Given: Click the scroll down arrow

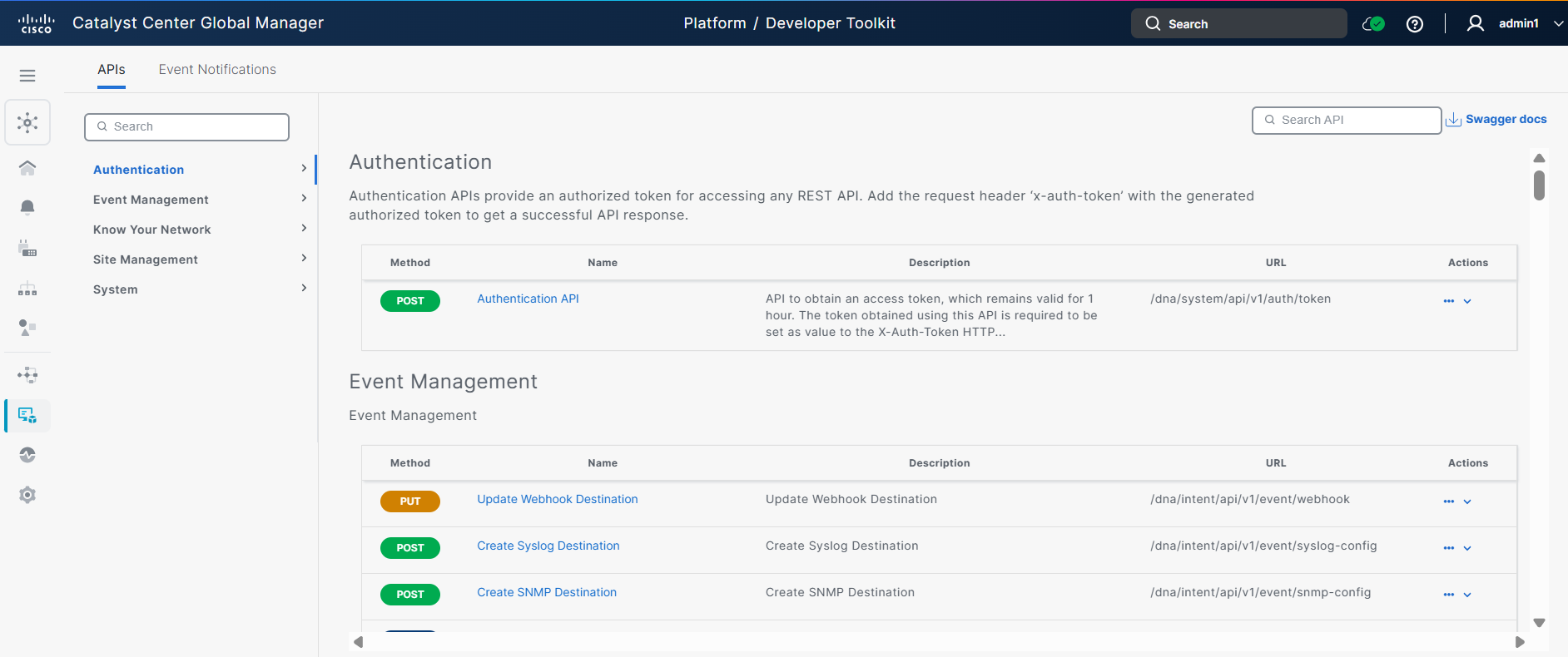Looking at the screenshot, I should coord(1540,623).
